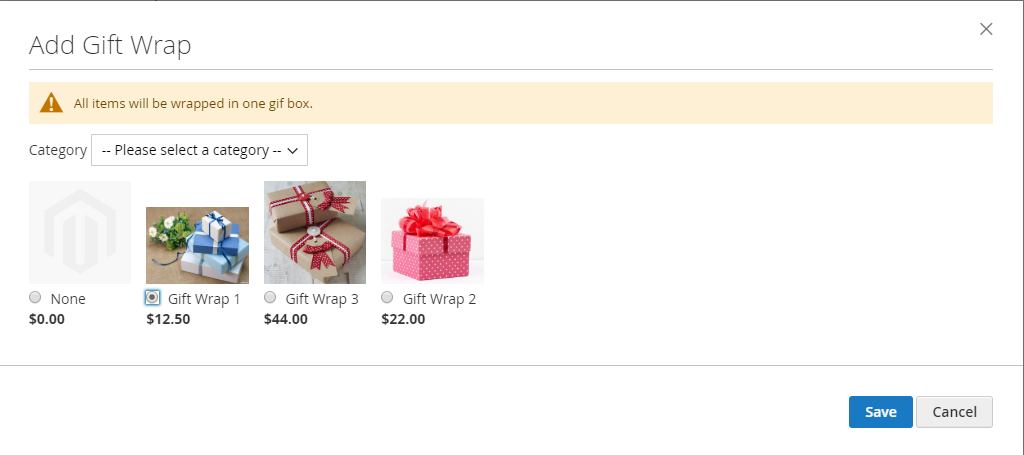Viewport: 1024px width, 455px height.
Task: Select the Gift Wrap 3 radio button
Action: (270, 297)
